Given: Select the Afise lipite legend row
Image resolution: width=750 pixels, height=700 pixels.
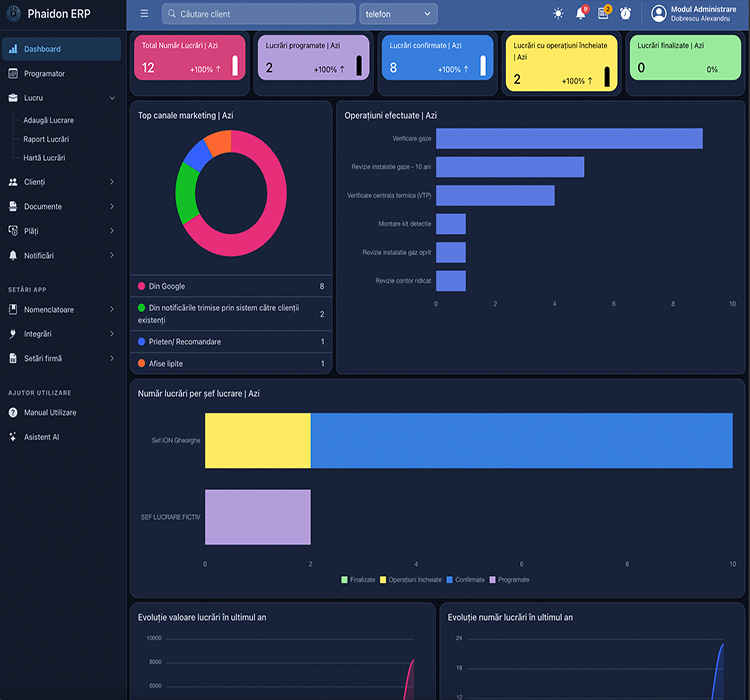Looking at the screenshot, I should point(231,363).
